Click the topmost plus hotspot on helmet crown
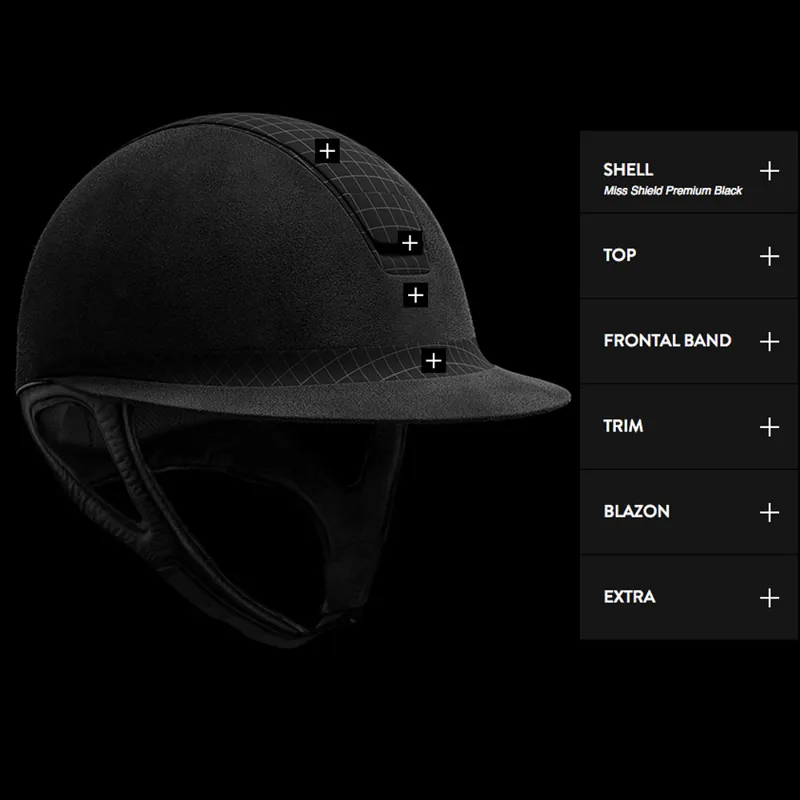 tap(327, 151)
